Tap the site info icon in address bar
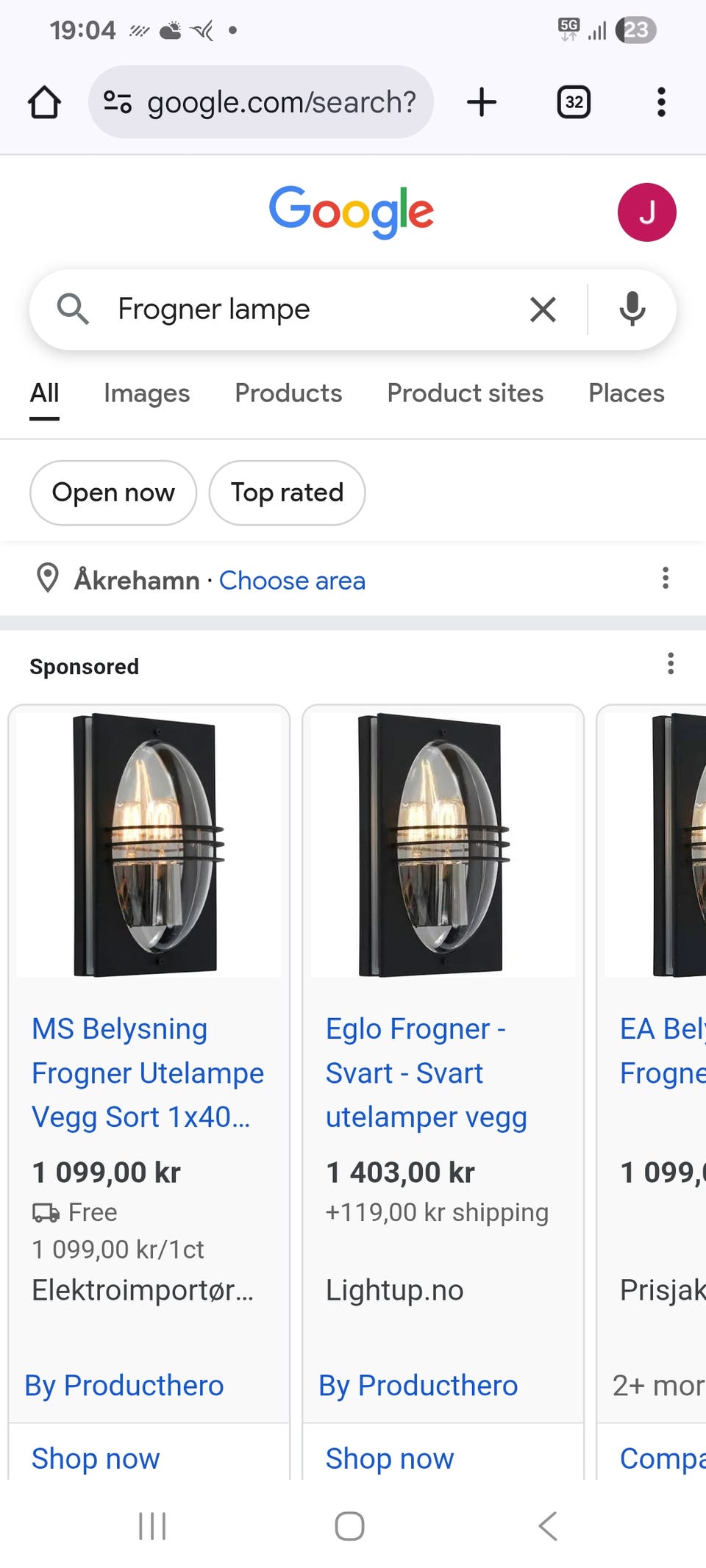Image resolution: width=706 pixels, height=1568 pixels. [118, 102]
